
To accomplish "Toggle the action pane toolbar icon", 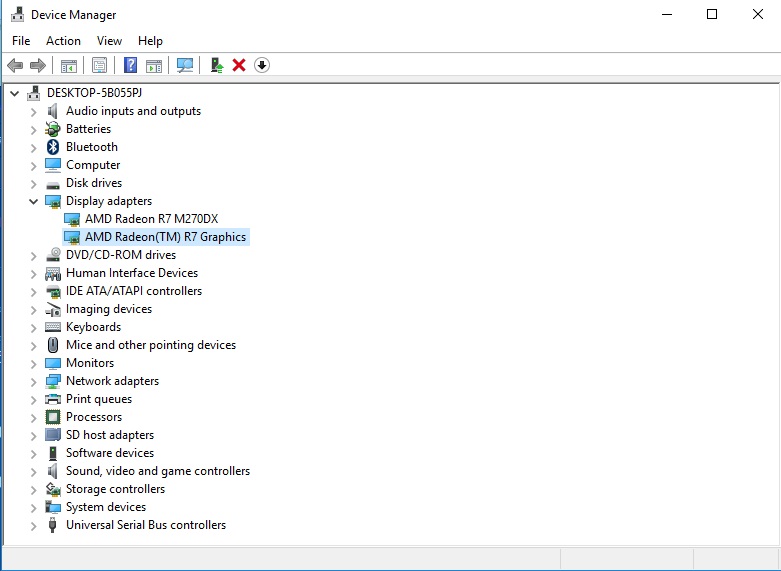I will tap(154, 65).
